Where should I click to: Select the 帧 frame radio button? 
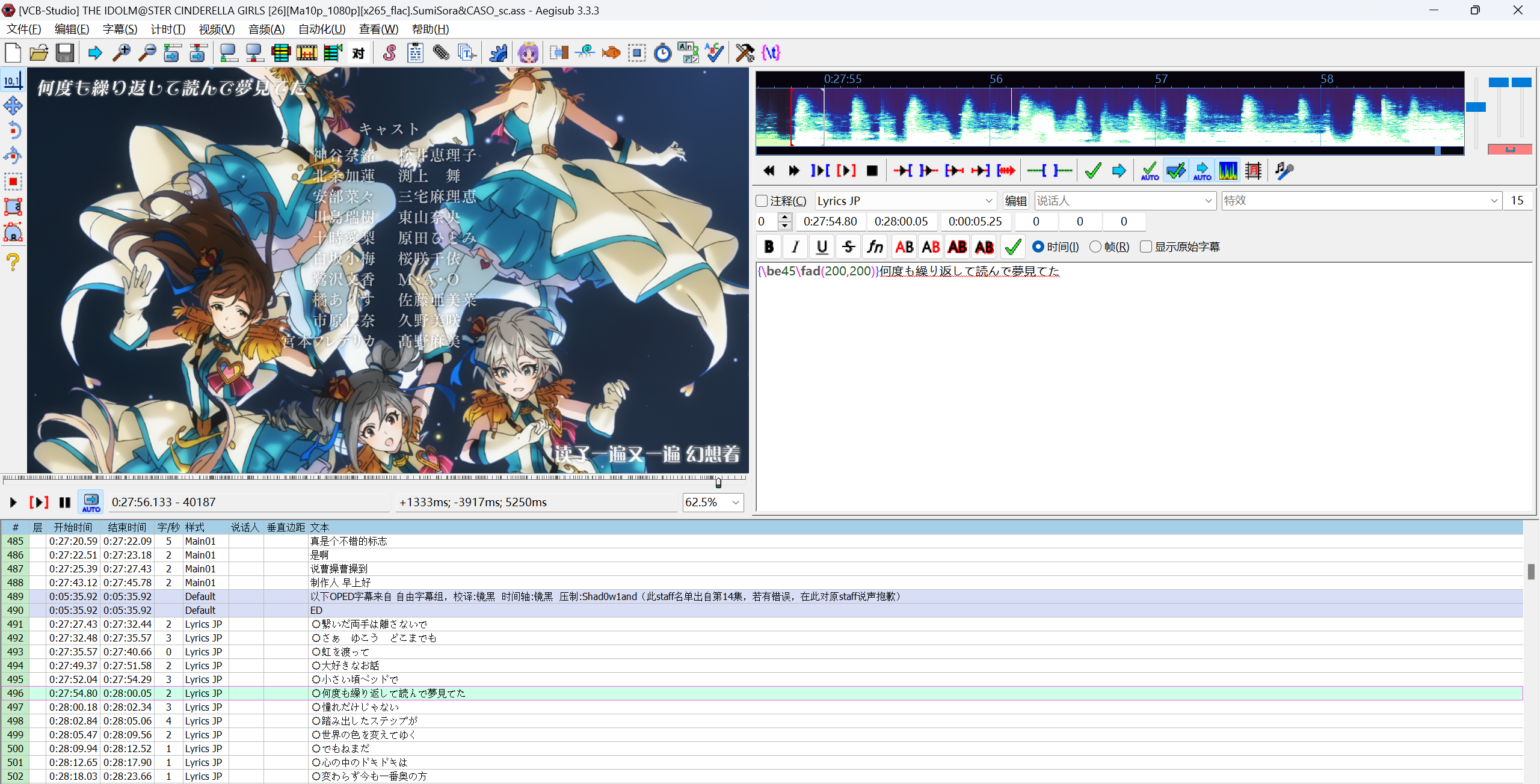(1095, 247)
